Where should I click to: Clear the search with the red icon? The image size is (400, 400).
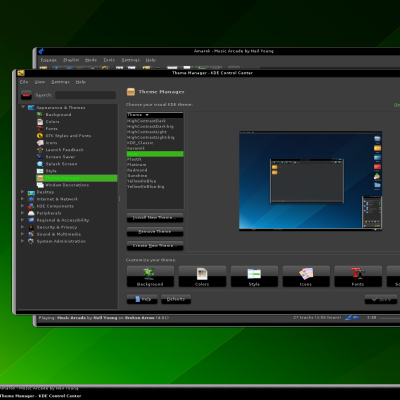(x=26, y=95)
